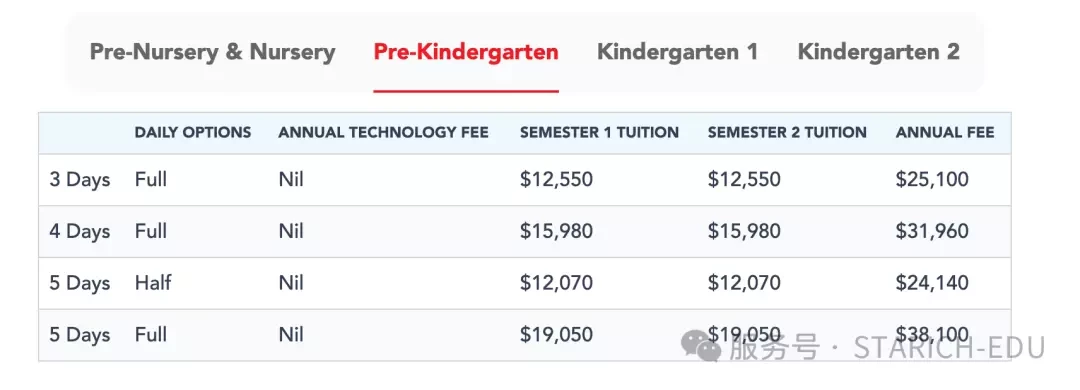The width and height of the screenshot is (1080, 390).
Task: Click the Semester 2 Tuition column header
Action: [x=787, y=132]
